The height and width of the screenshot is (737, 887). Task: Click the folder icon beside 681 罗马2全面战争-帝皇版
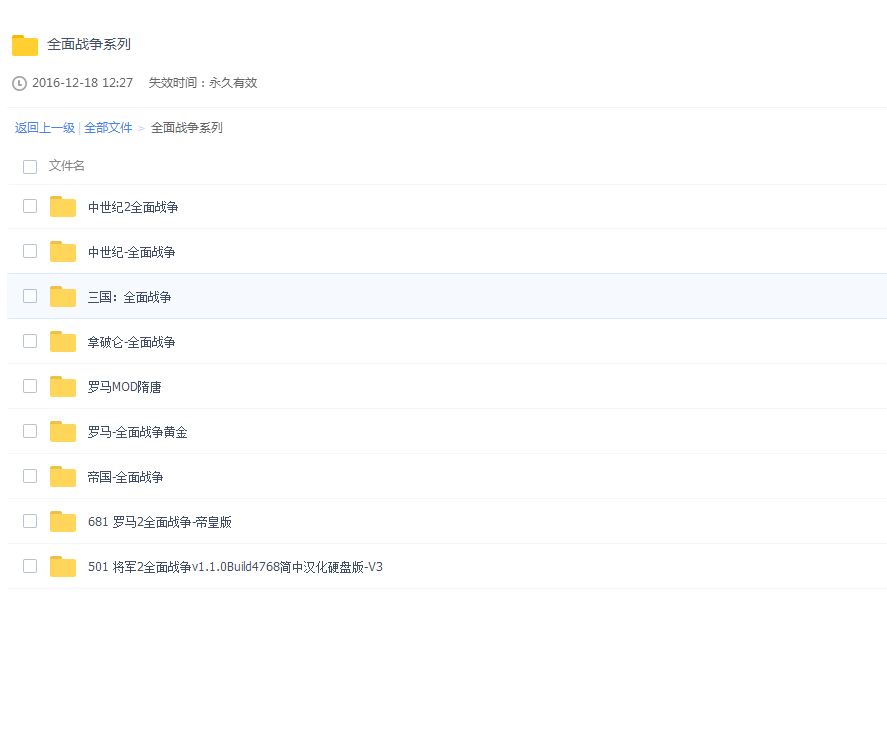[x=63, y=521]
